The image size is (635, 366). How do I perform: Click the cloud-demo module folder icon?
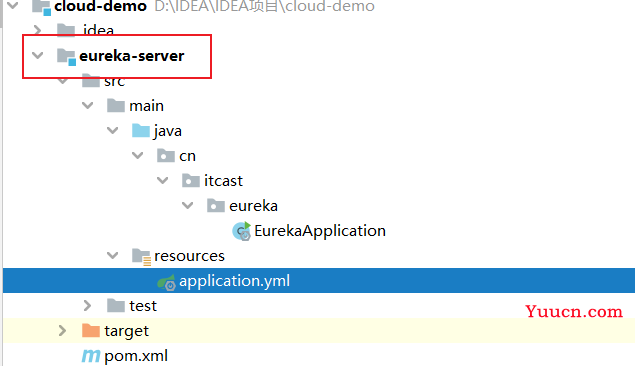[41, 7]
